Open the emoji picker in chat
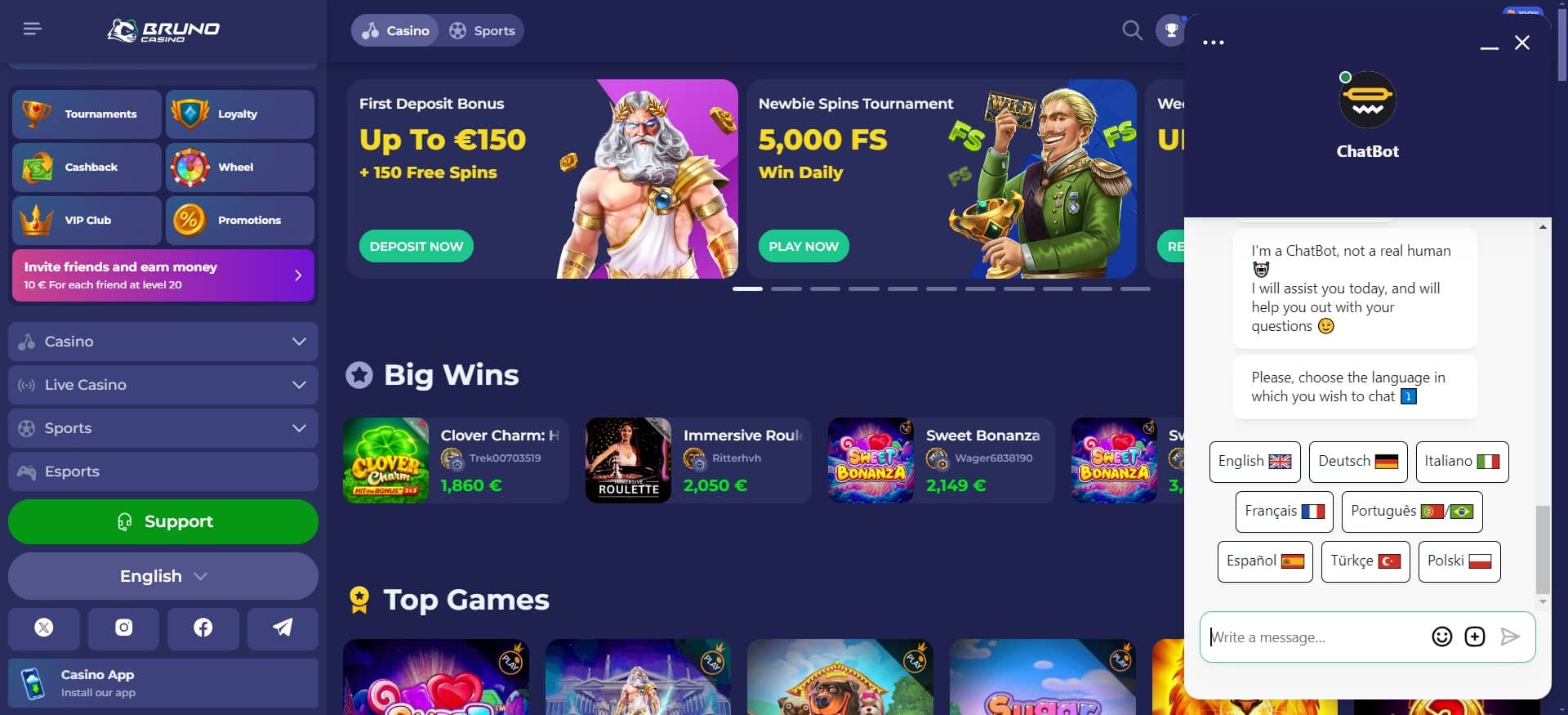The image size is (1568, 715). (1442, 637)
